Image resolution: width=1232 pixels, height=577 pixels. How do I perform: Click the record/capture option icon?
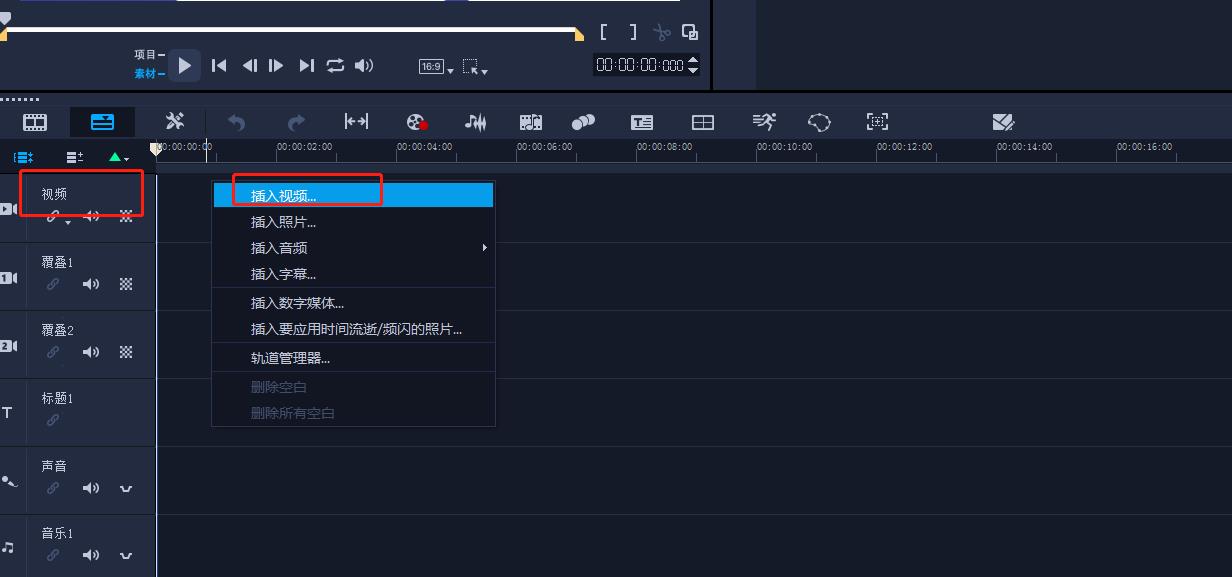[417, 122]
